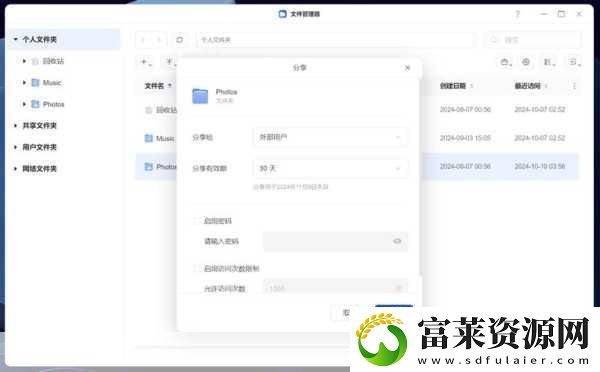Screen dimensions: 600x372
Task: Click the search box
Action: [533, 40]
